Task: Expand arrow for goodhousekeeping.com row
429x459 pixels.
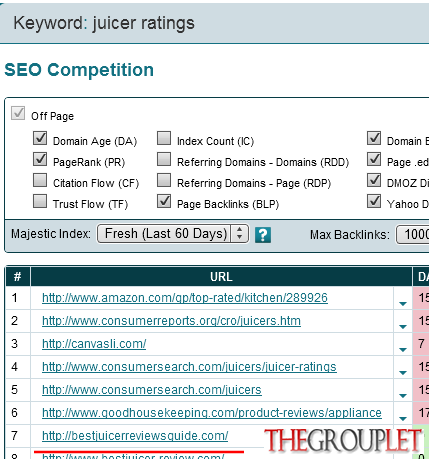Action: click(403, 419)
